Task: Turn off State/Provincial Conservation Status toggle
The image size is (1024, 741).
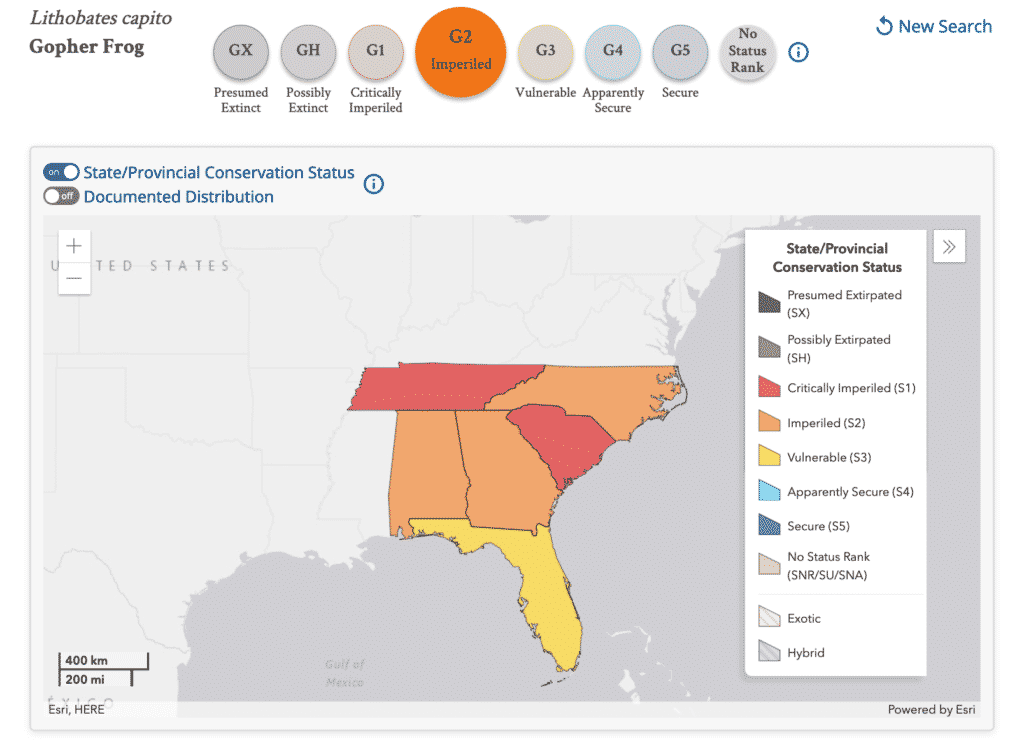Action: [x=61, y=172]
